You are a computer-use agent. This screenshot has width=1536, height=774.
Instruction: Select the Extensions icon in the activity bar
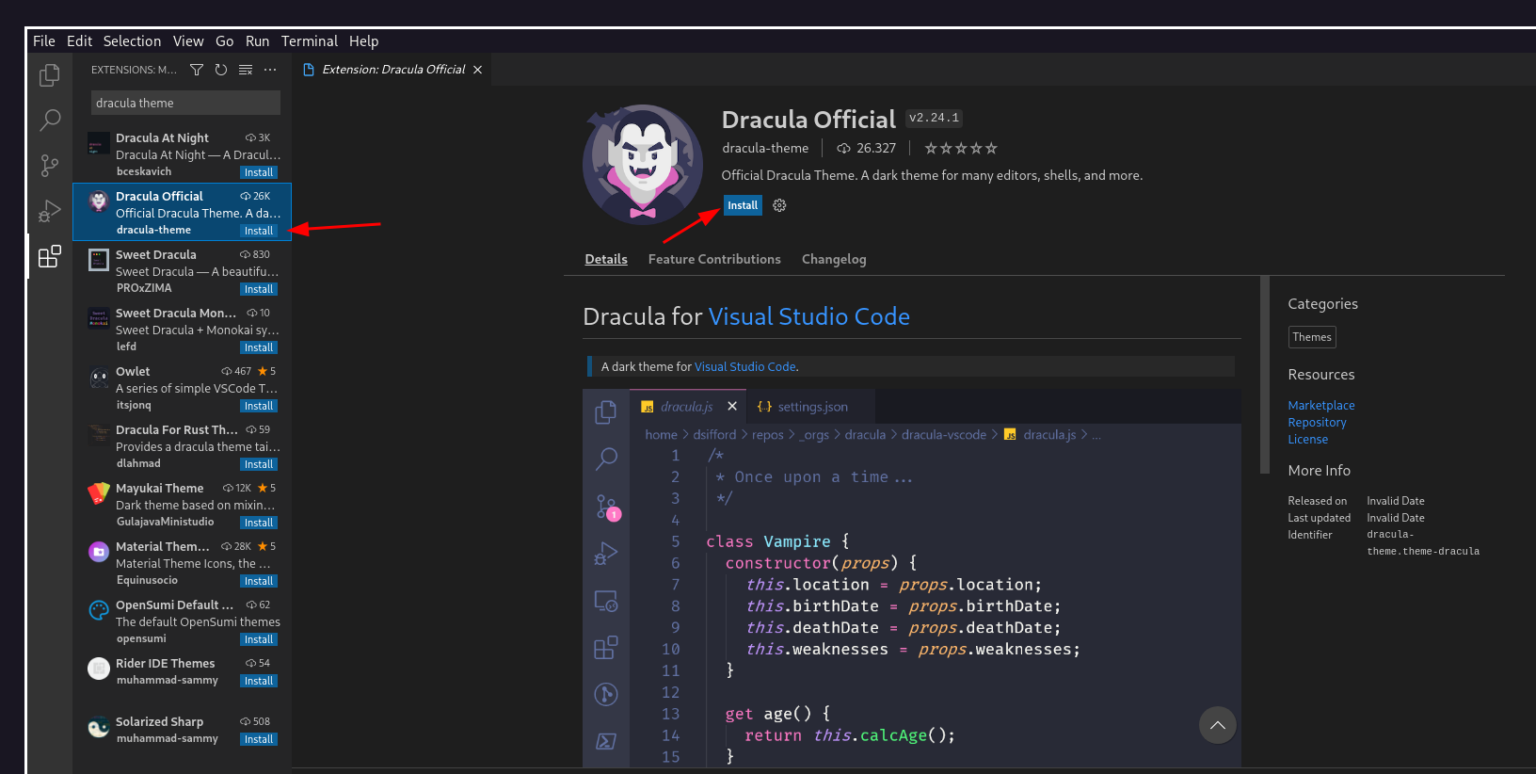click(49, 255)
